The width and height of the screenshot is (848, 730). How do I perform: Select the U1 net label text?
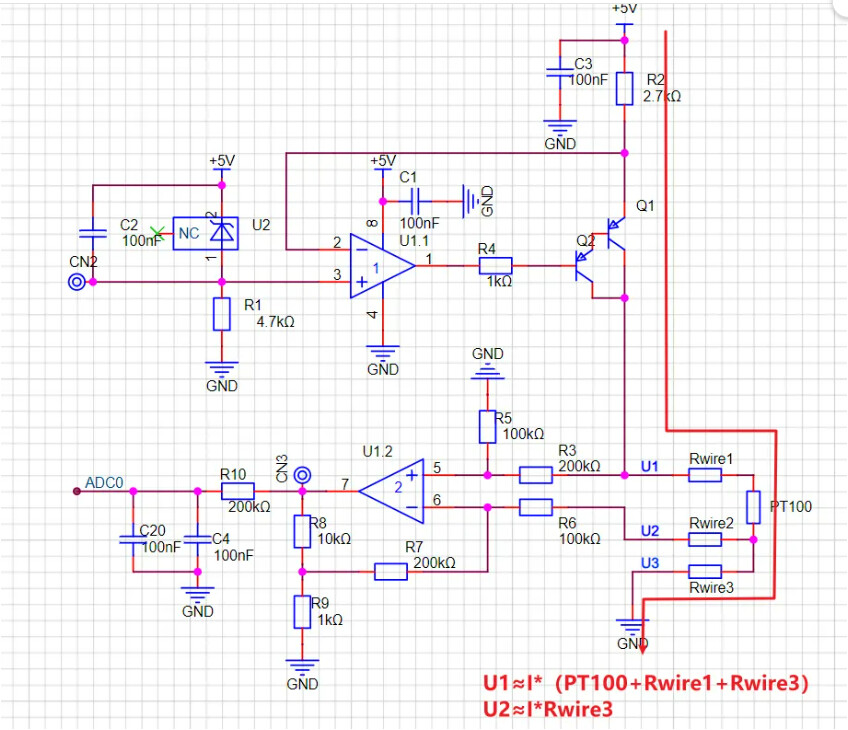pyautogui.click(x=650, y=465)
